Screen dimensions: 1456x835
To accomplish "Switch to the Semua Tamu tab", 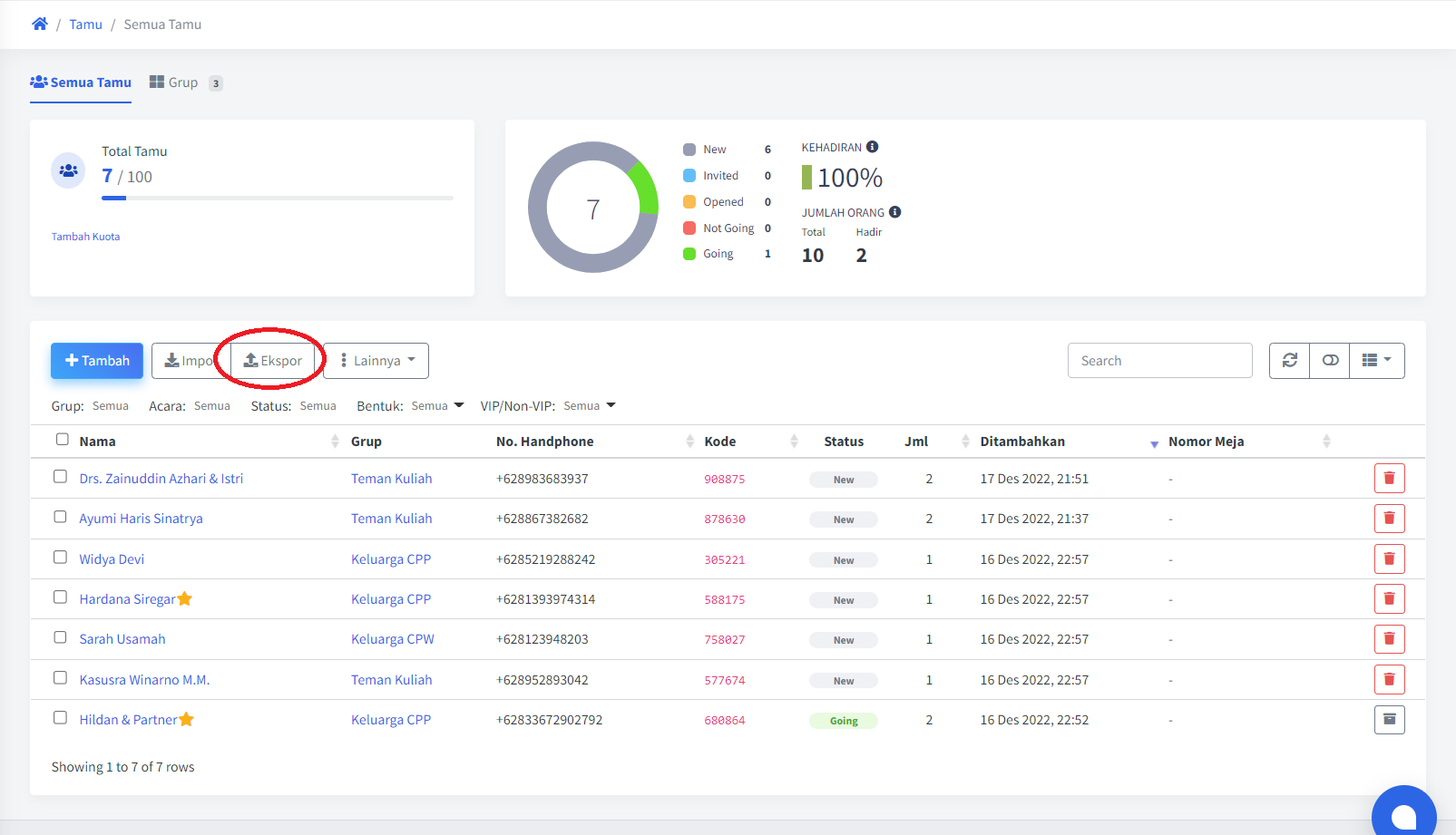I will [81, 83].
